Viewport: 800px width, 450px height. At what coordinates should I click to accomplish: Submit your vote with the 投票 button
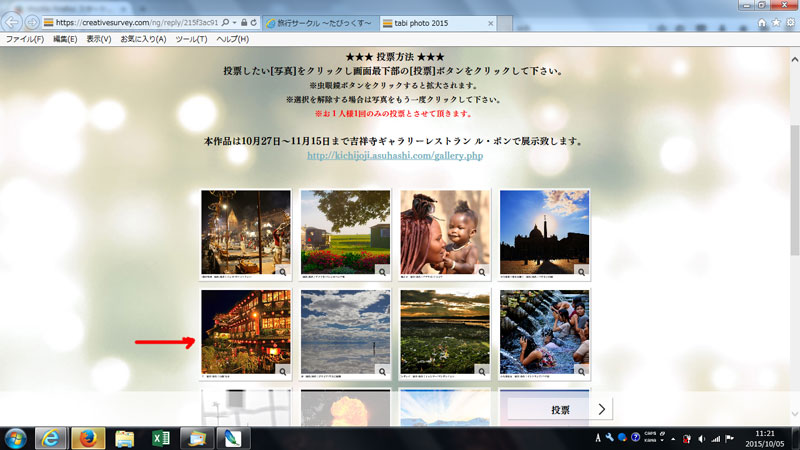560,409
